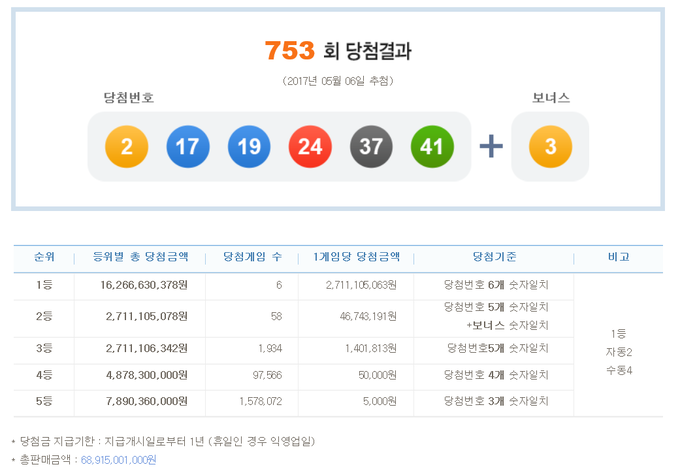This screenshot has width=680, height=471.
Task: Click the yellow winning ball number 2
Action: point(127,147)
